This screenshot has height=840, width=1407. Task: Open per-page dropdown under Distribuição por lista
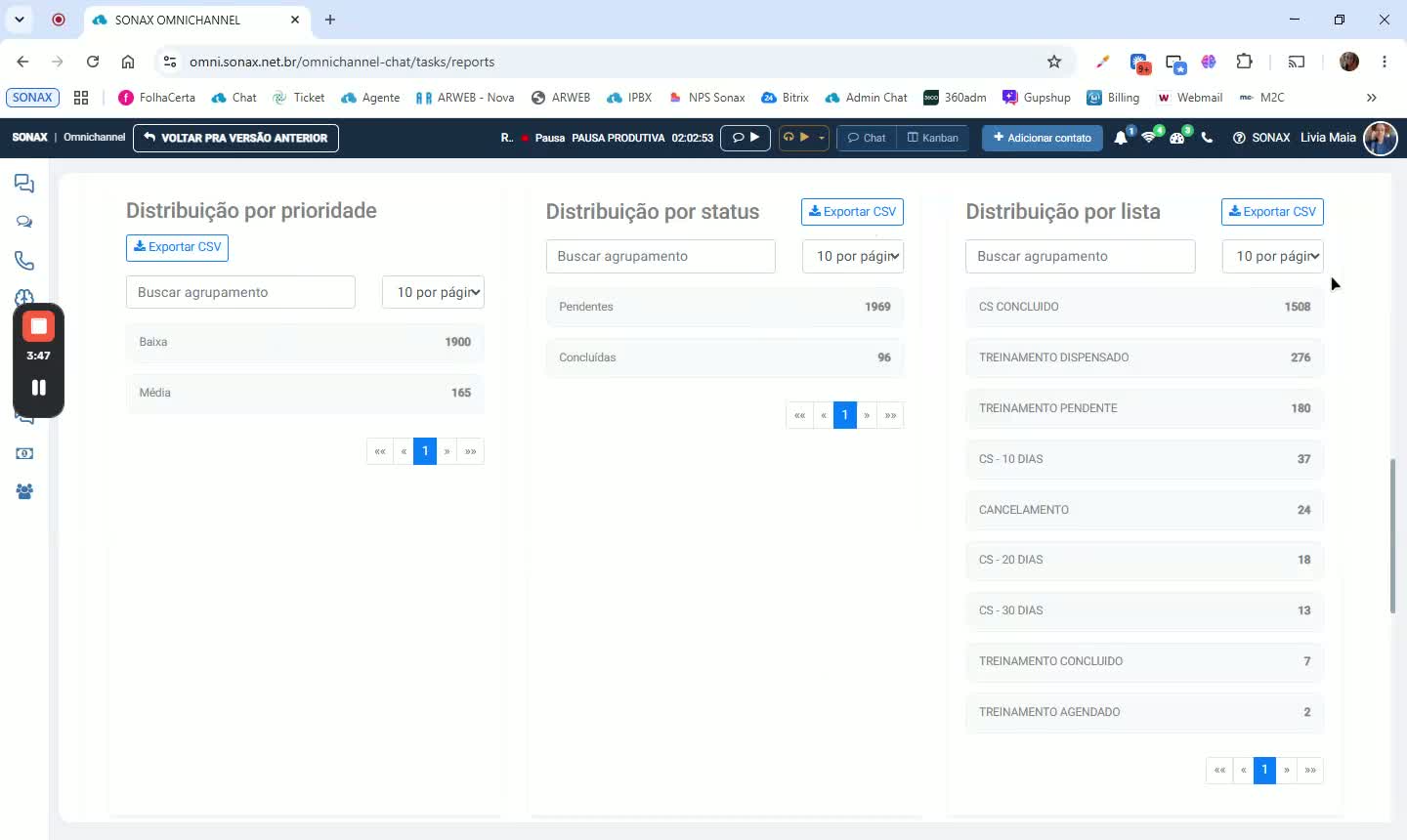click(1273, 256)
